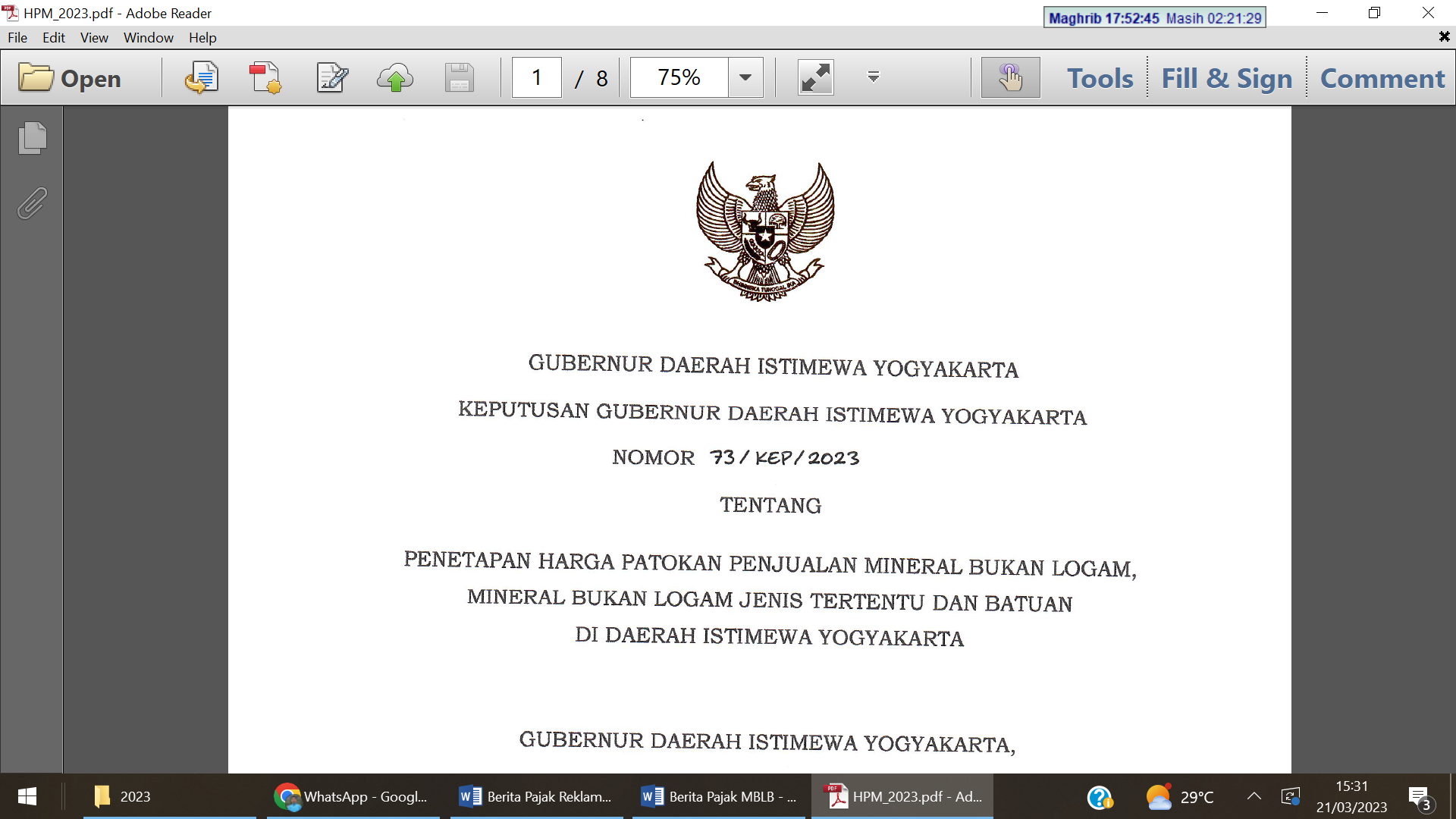
Task: Click the convert to Word/export file icon
Action: pos(202,78)
